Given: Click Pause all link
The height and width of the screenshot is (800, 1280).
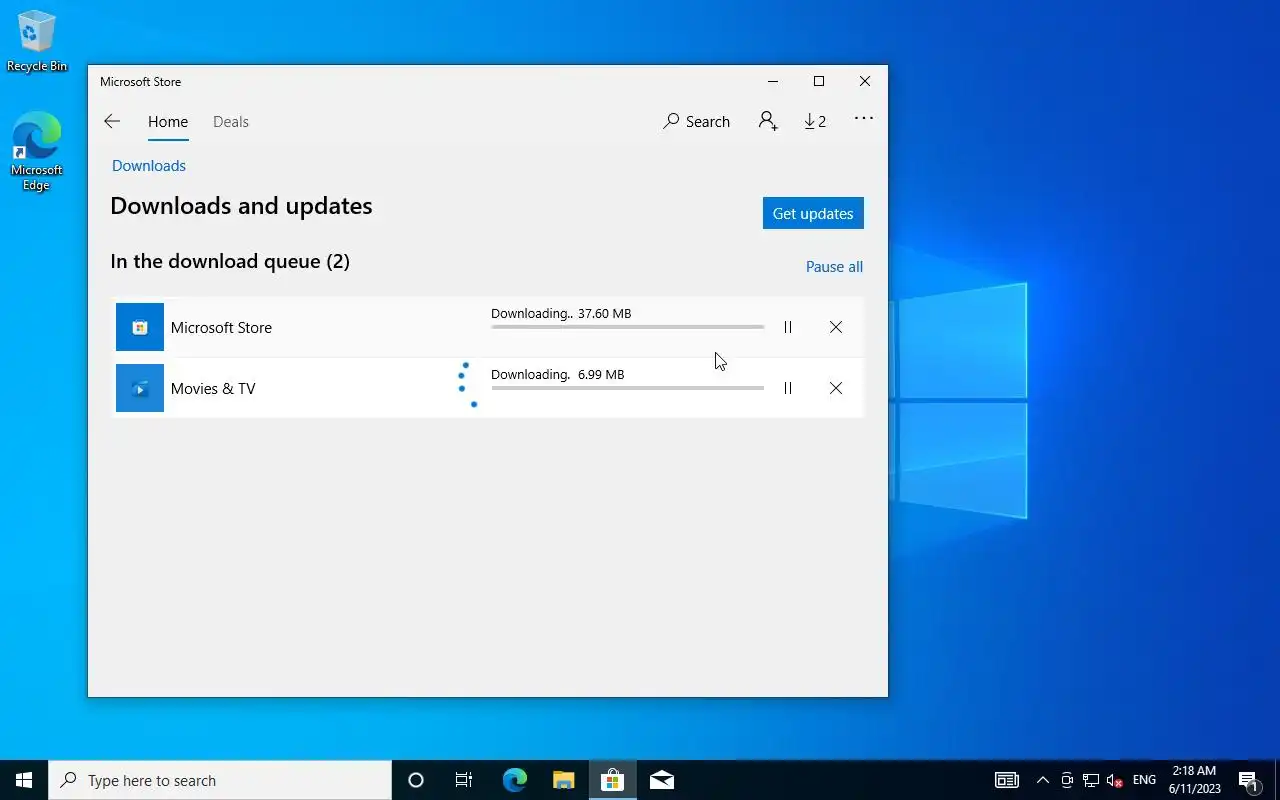Looking at the screenshot, I should [834, 267].
